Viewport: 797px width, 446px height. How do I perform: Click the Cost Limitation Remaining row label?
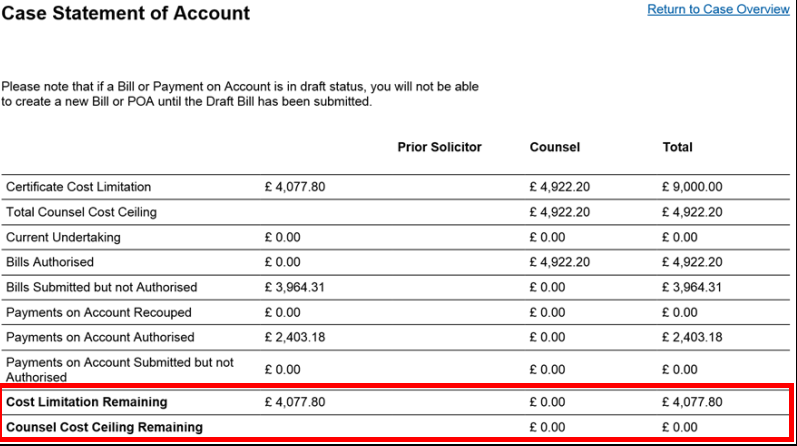pos(87,402)
